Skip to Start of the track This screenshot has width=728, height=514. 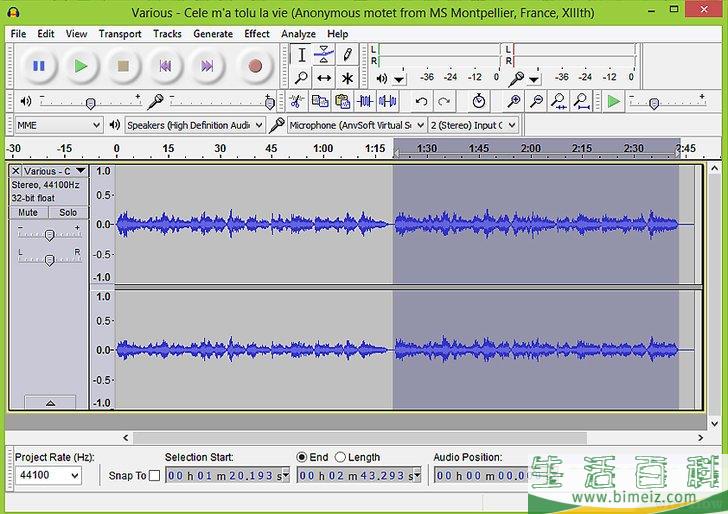[x=165, y=66]
